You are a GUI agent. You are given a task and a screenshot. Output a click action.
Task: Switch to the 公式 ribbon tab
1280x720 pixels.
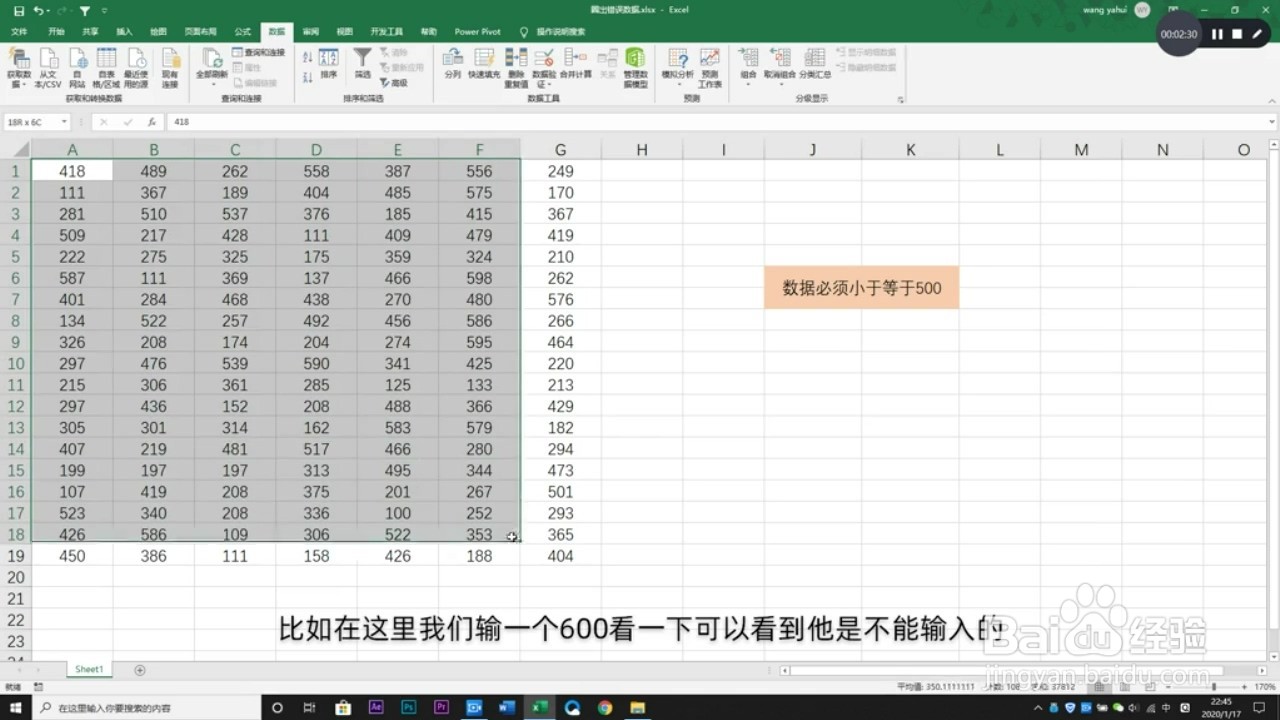[241, 31]
